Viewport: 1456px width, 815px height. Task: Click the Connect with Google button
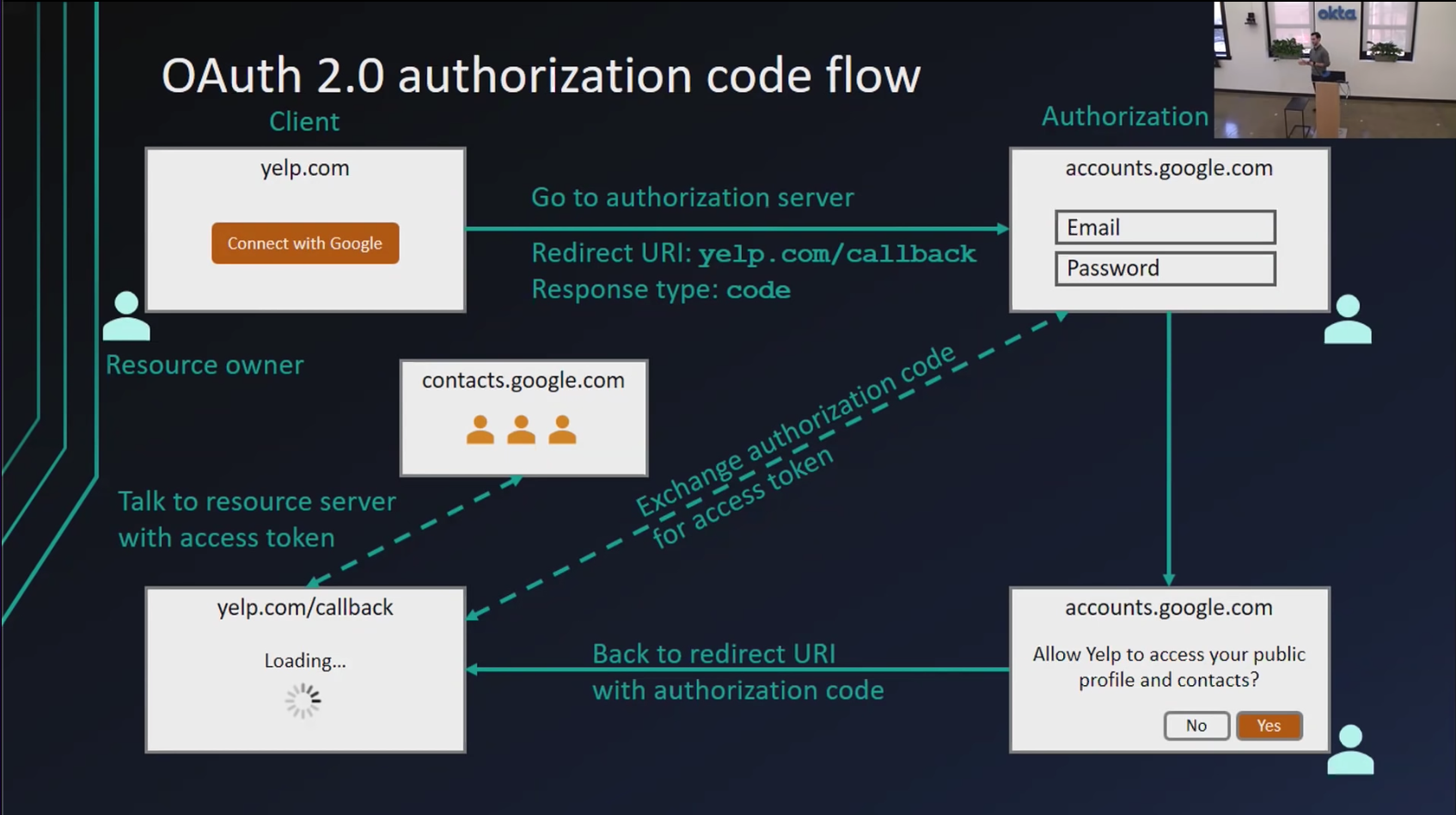[x=305, y=243]
